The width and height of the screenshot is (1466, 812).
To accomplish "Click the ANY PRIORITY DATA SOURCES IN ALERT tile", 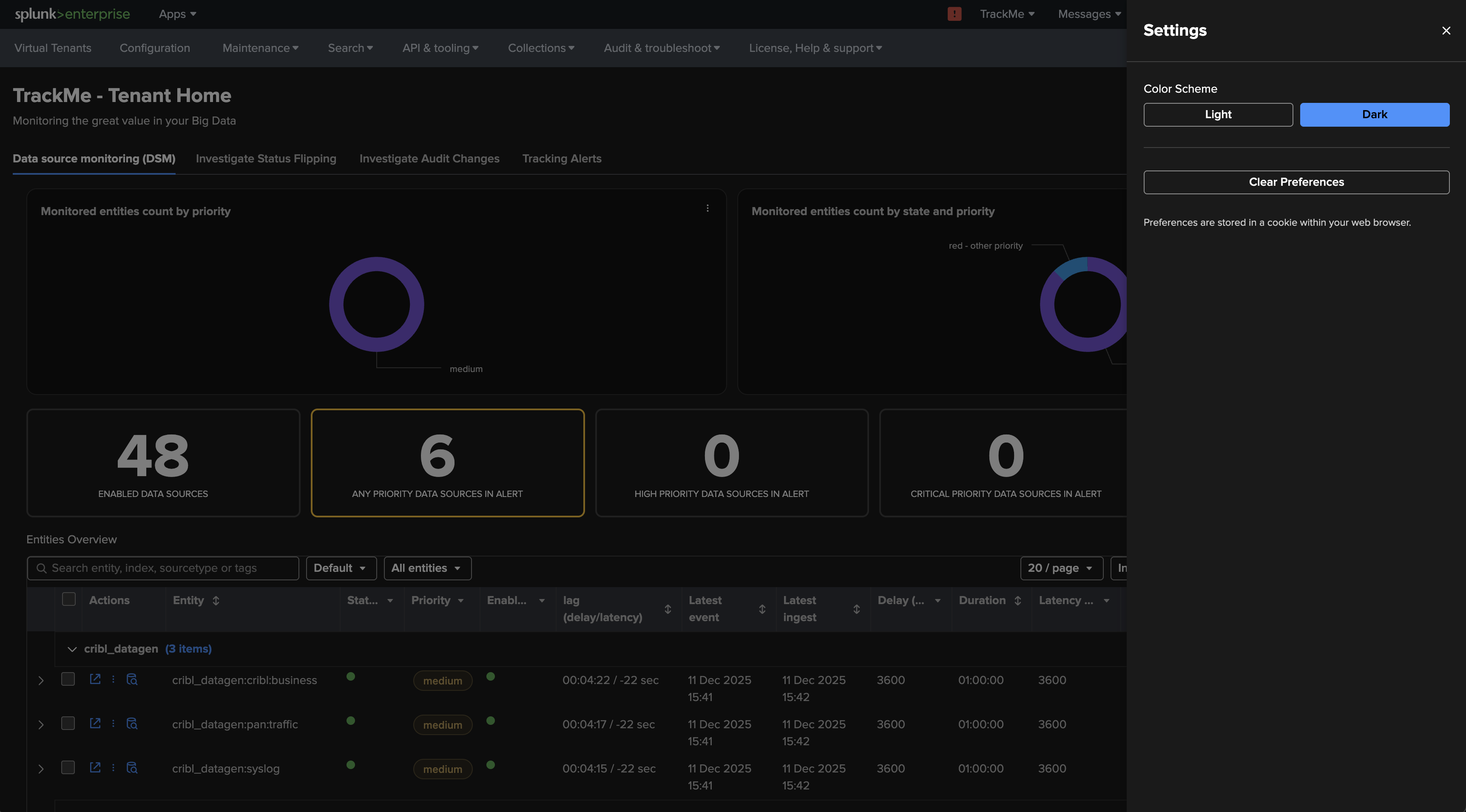I will coord(447,463).
